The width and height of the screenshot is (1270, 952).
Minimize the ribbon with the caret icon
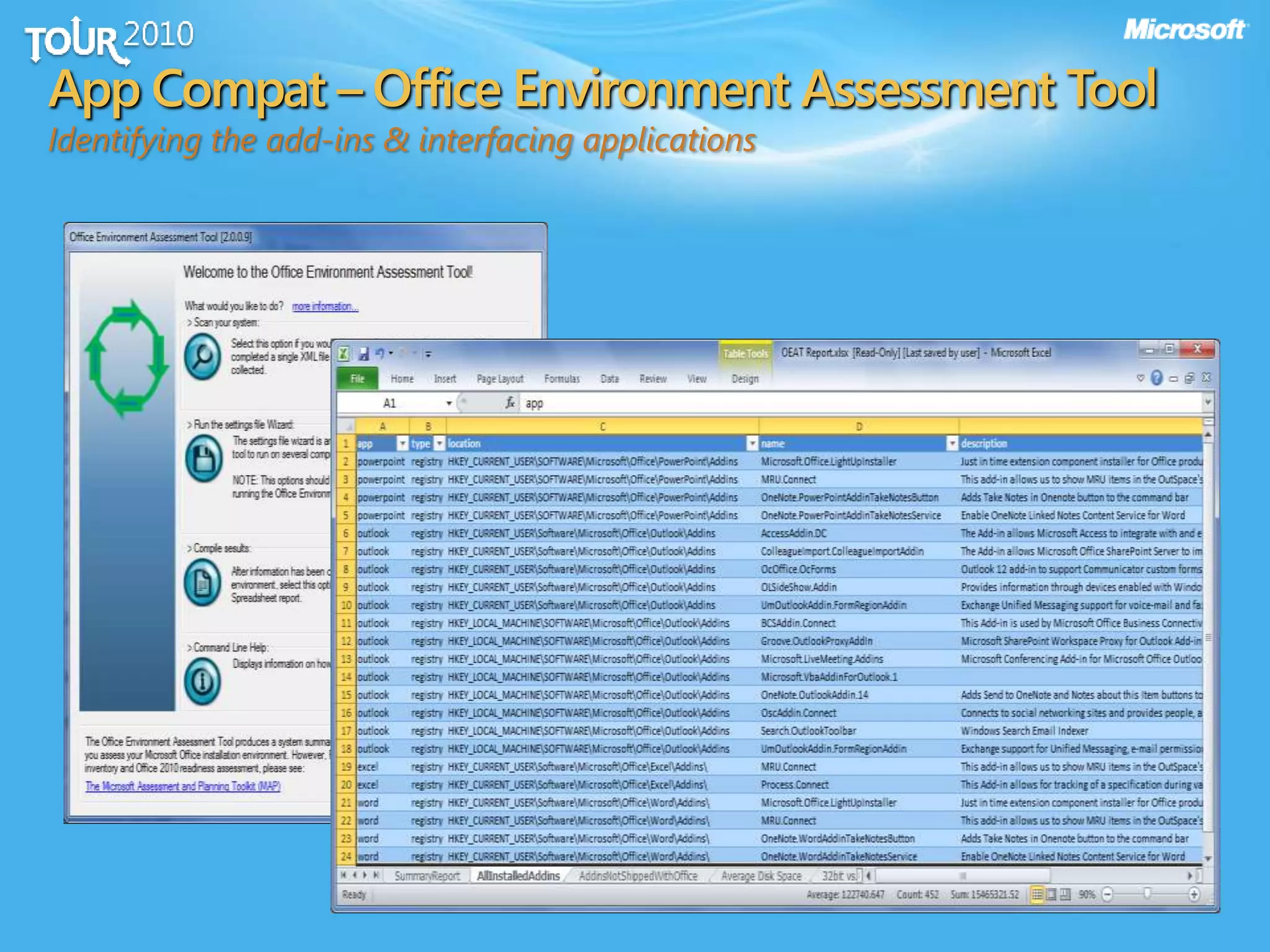[1140, 378]
